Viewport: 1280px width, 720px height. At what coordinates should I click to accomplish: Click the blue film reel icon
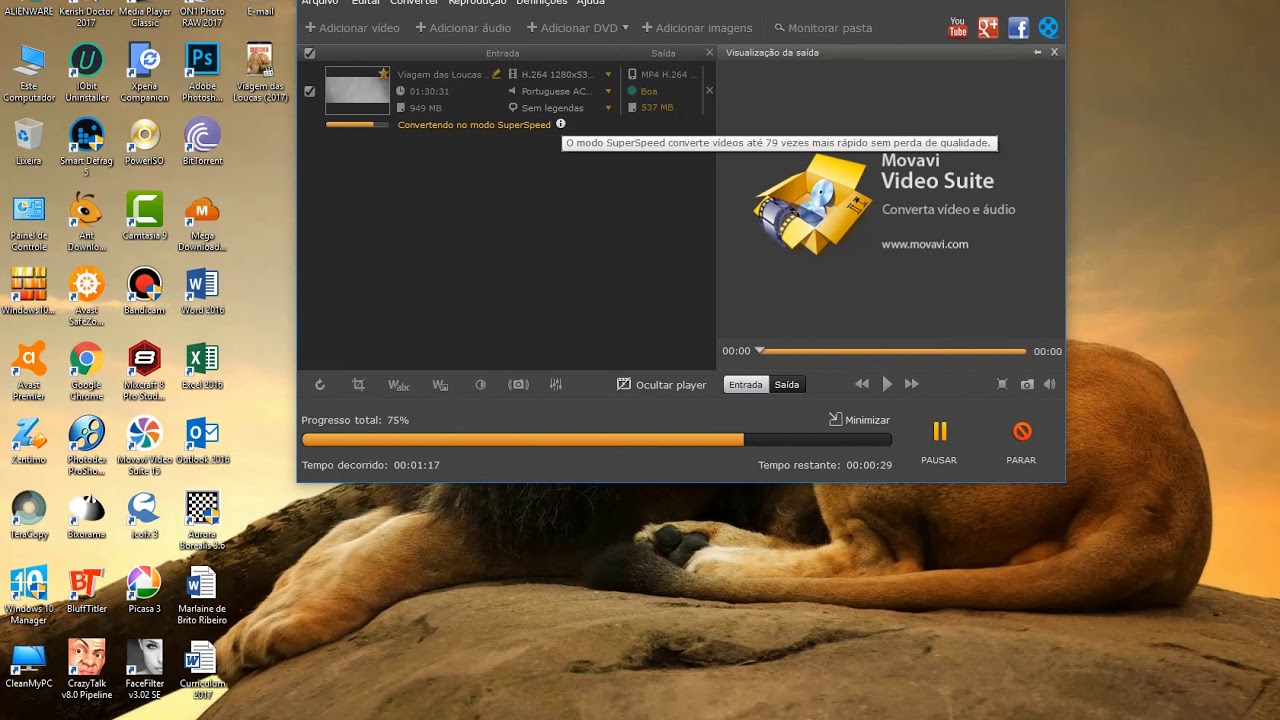(x=1048, y=28)
